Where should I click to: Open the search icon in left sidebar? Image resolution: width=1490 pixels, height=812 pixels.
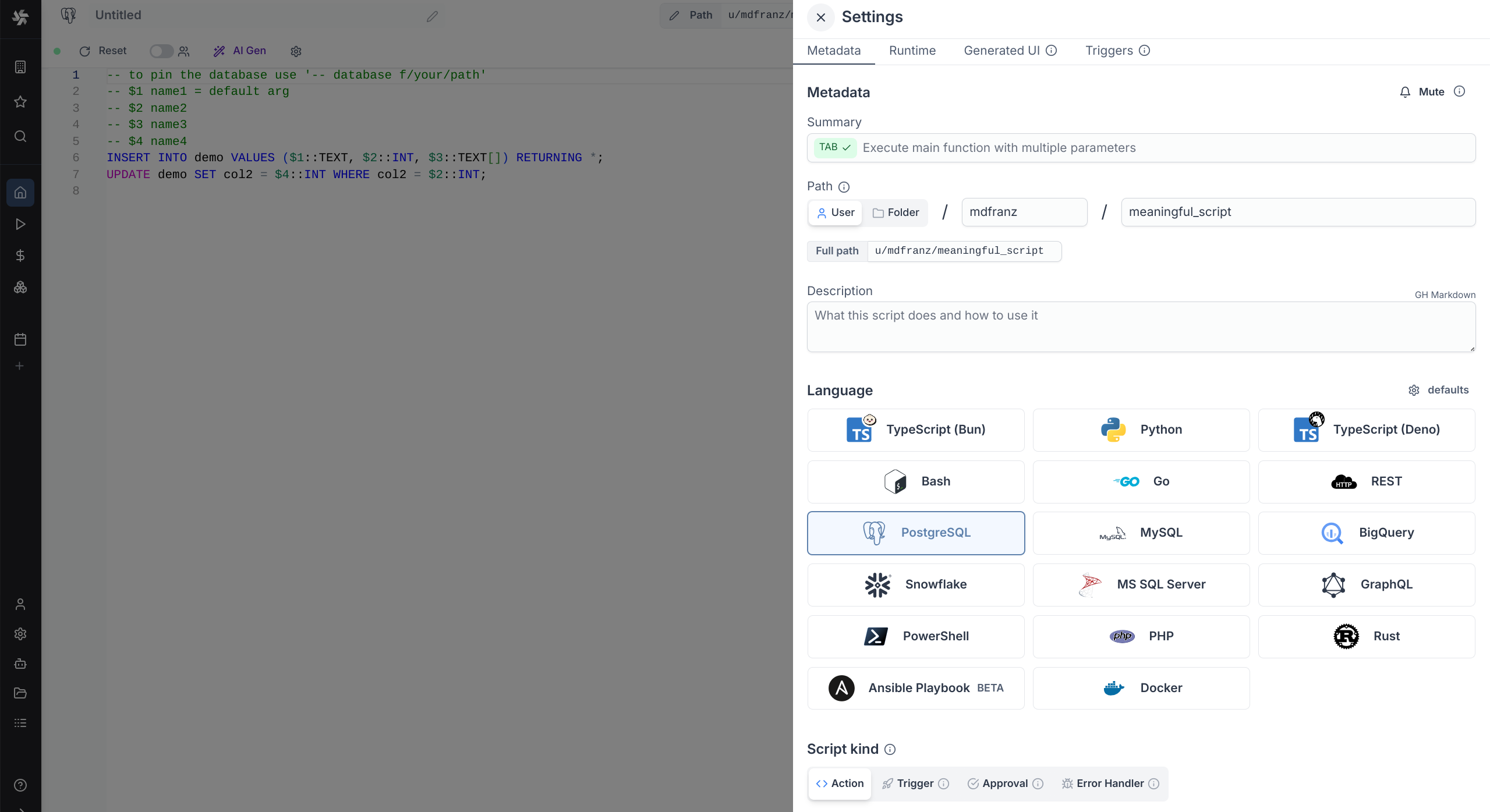tap(20, 136)
